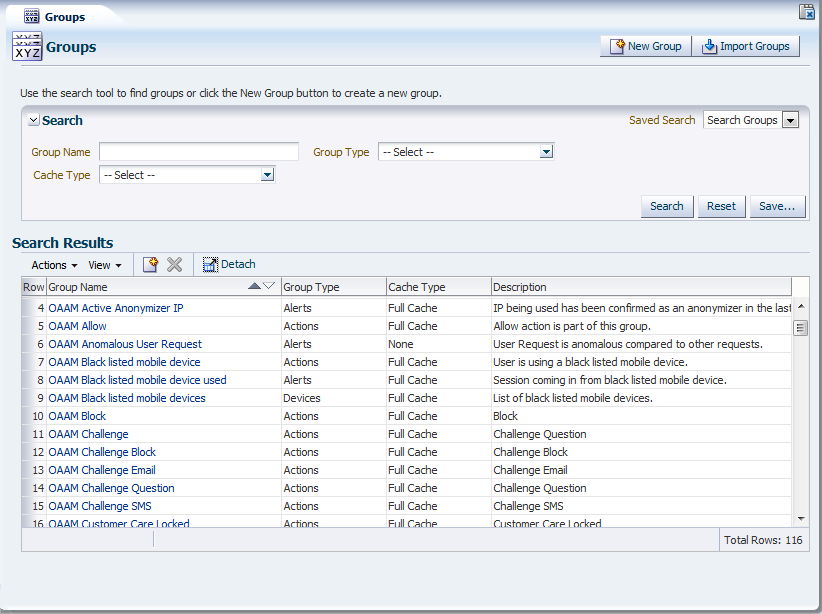Click the Row column header

pos(34,287)
